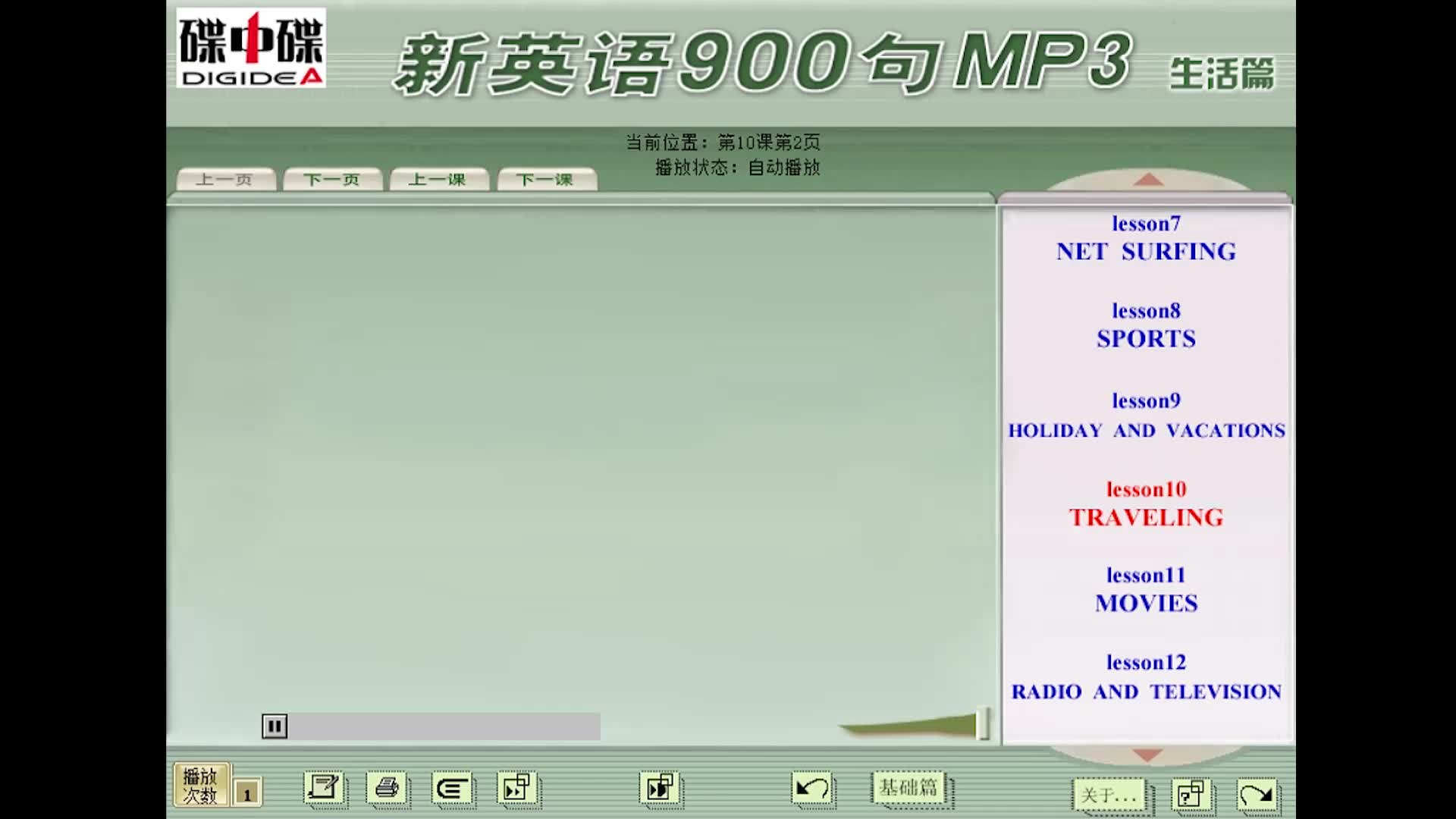Select lesson10 TRAVELING

(x=1146, y=504)
